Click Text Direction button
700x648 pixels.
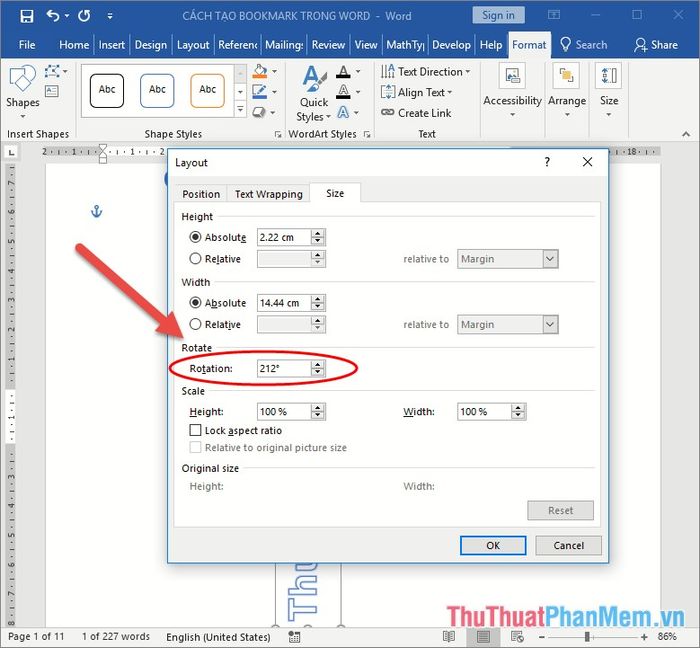click(x=425, y=71)
